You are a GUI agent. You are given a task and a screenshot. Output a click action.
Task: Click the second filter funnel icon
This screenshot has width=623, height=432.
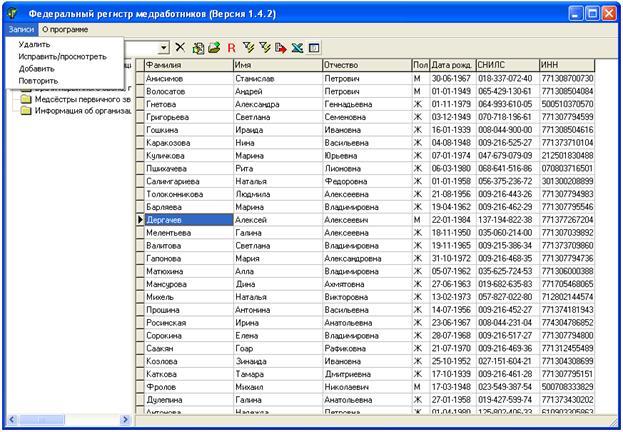265,48
